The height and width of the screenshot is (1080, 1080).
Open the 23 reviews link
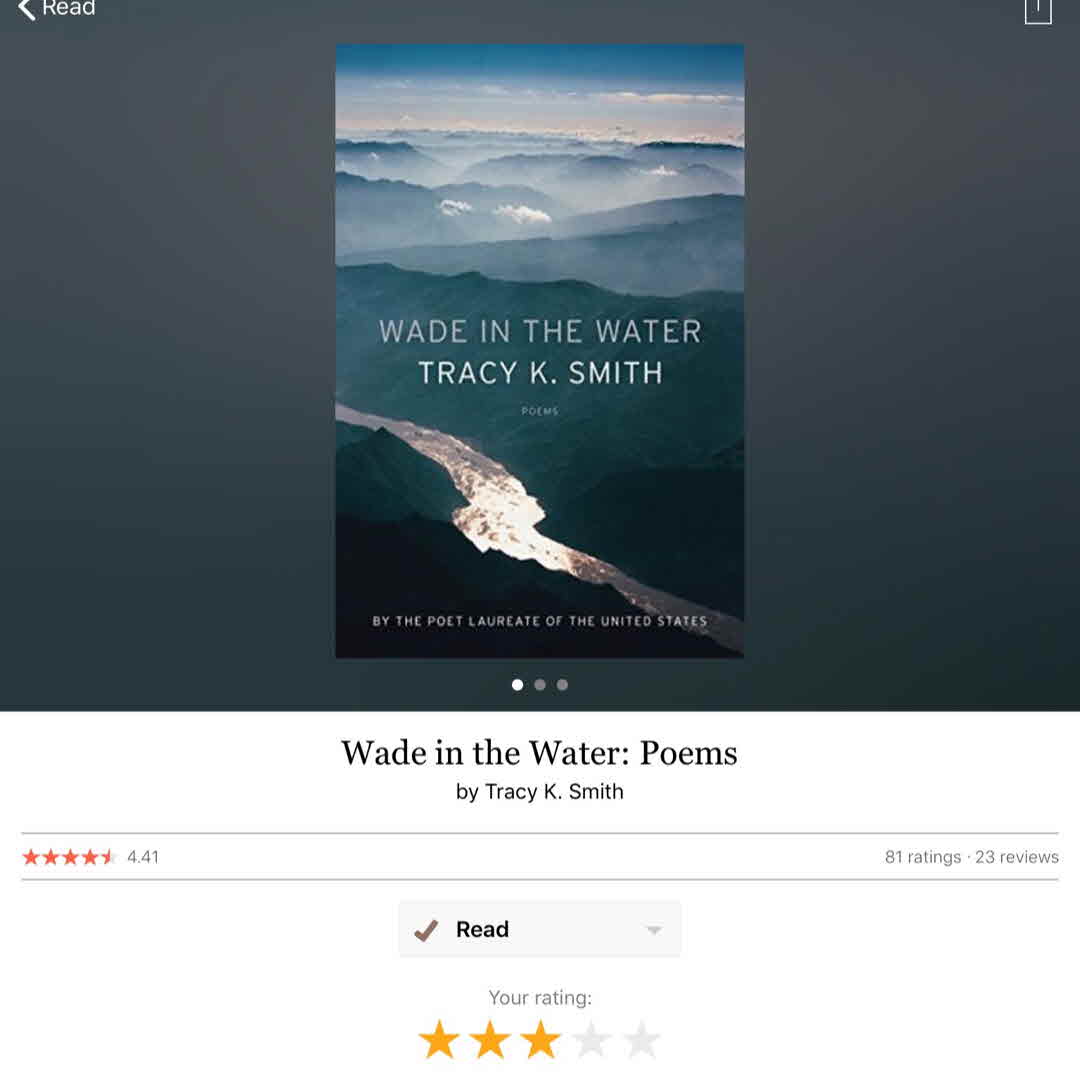pos(1017,857)
